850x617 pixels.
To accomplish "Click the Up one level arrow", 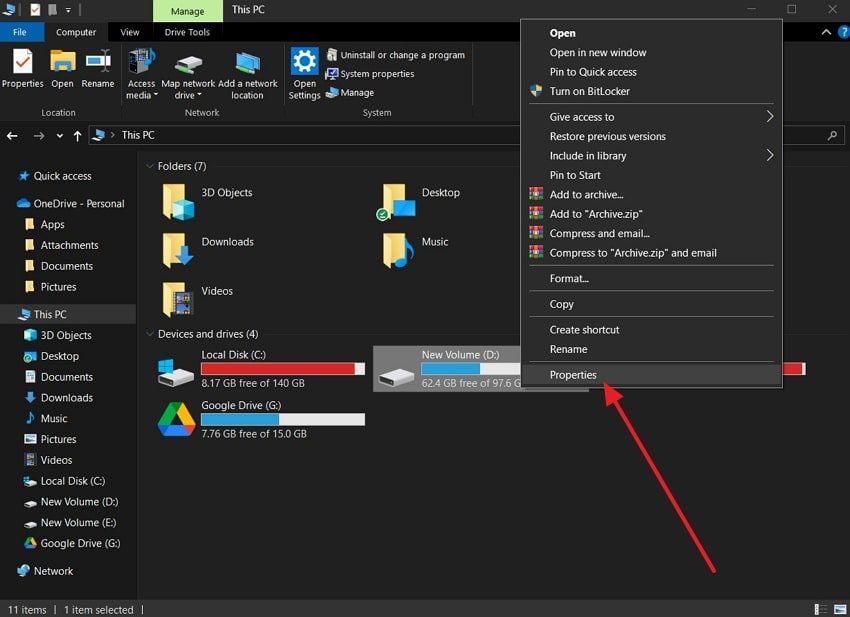I will click(x=78, y=136).
